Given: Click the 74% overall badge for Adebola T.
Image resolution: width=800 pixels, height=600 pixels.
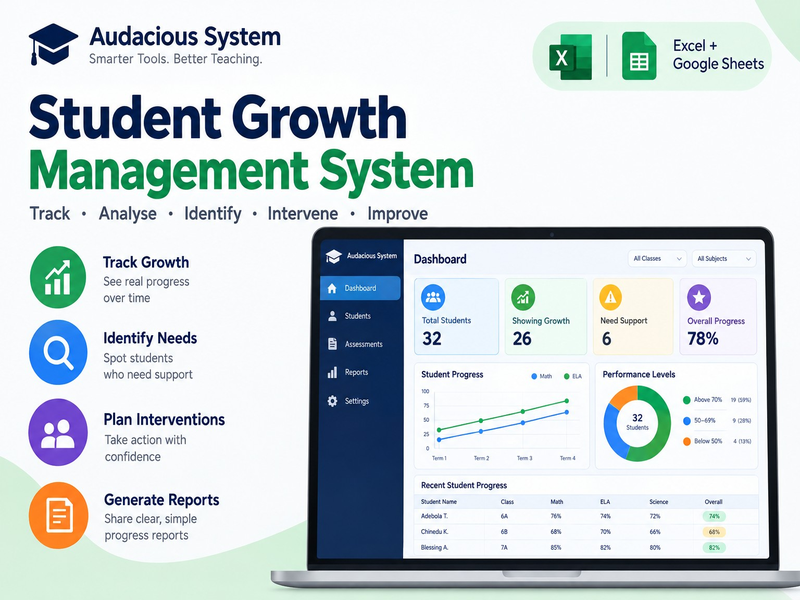Looking at the screenshot, I should [x=714, y=516].
